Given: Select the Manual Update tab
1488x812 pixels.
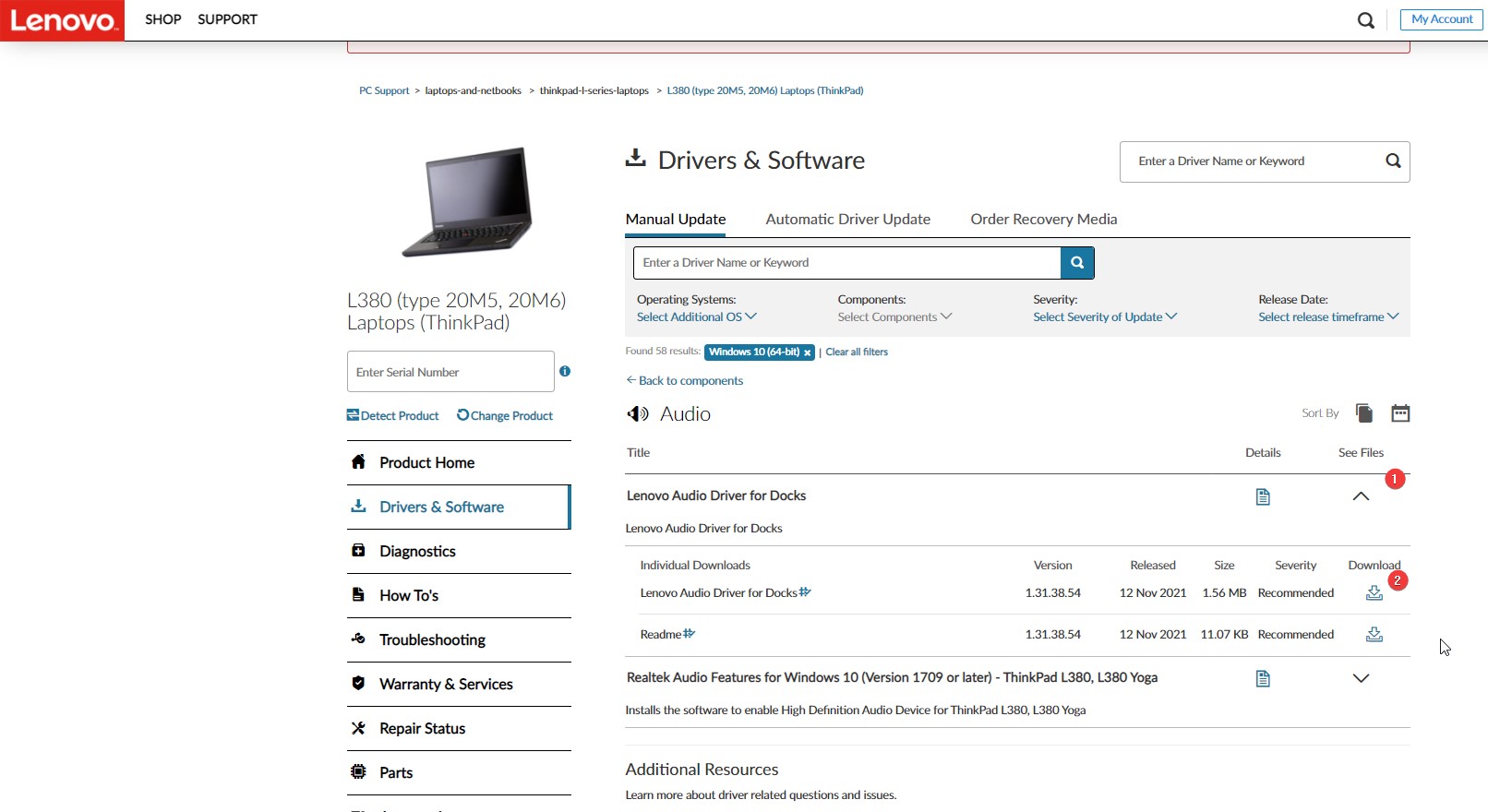Looking at the screenshot, I should click(676, 220).
